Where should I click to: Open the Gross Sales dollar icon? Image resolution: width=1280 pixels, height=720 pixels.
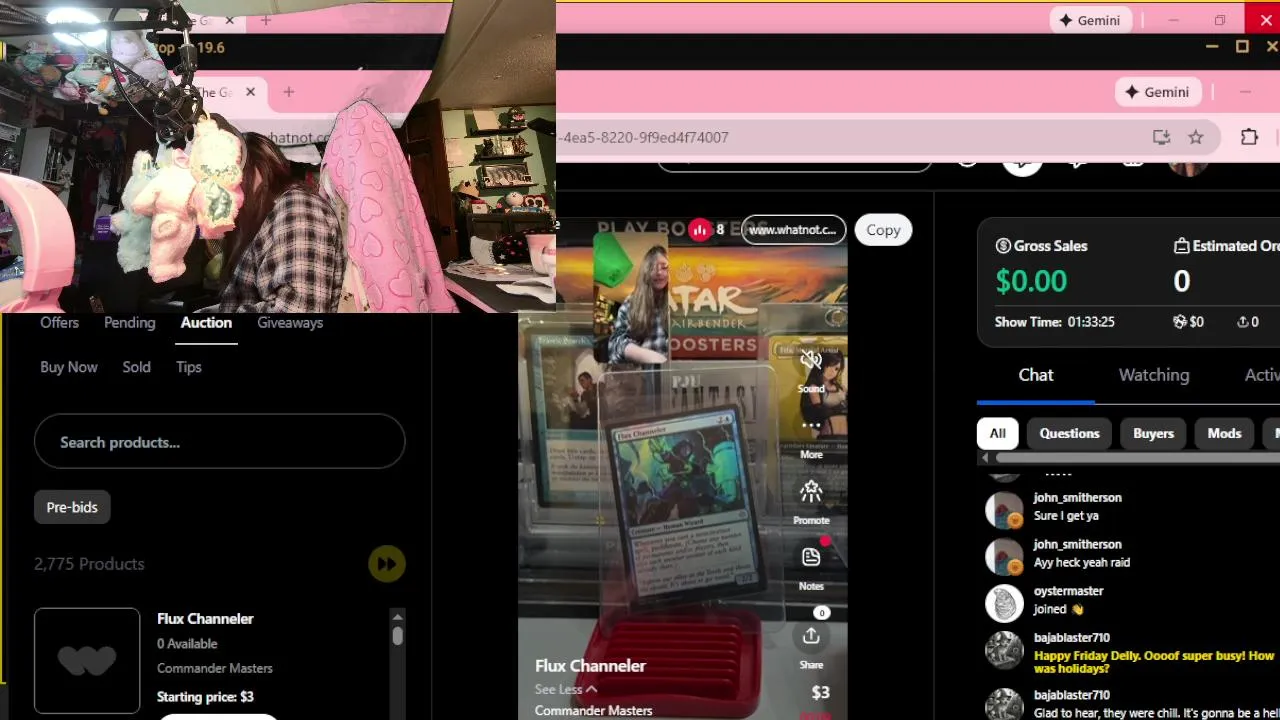point(1003,246)
